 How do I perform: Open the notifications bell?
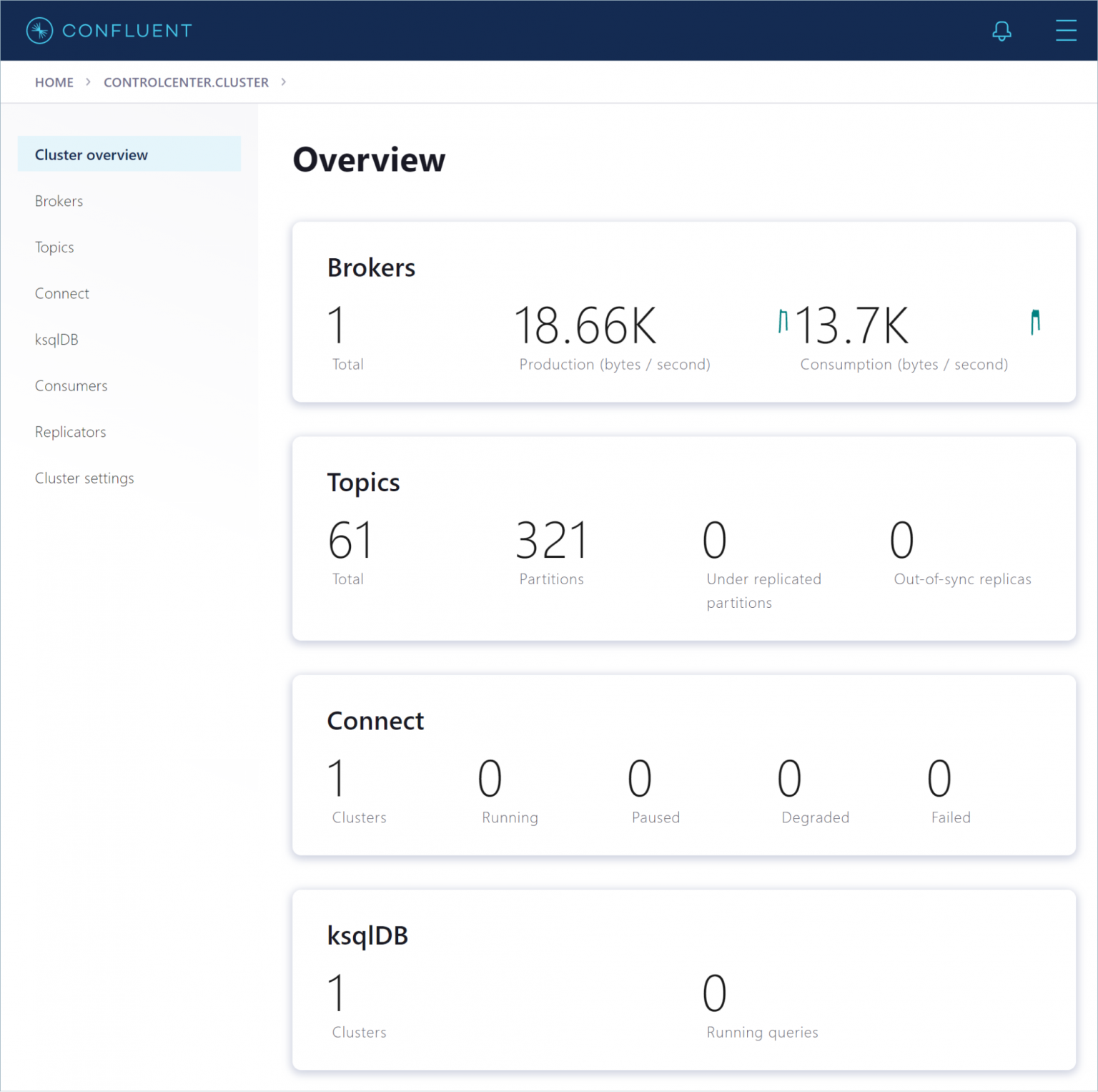pyautogui.click(x=1001, y=31)
